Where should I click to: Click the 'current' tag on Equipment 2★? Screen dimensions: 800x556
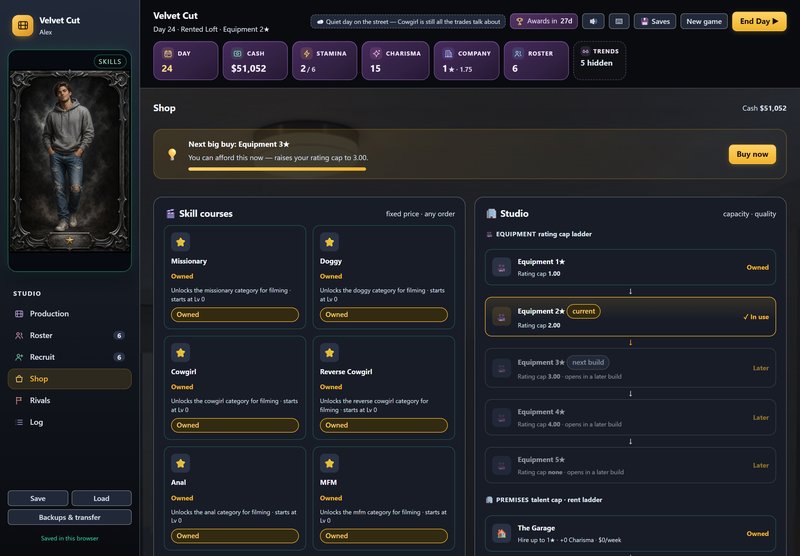coord(584,311)
